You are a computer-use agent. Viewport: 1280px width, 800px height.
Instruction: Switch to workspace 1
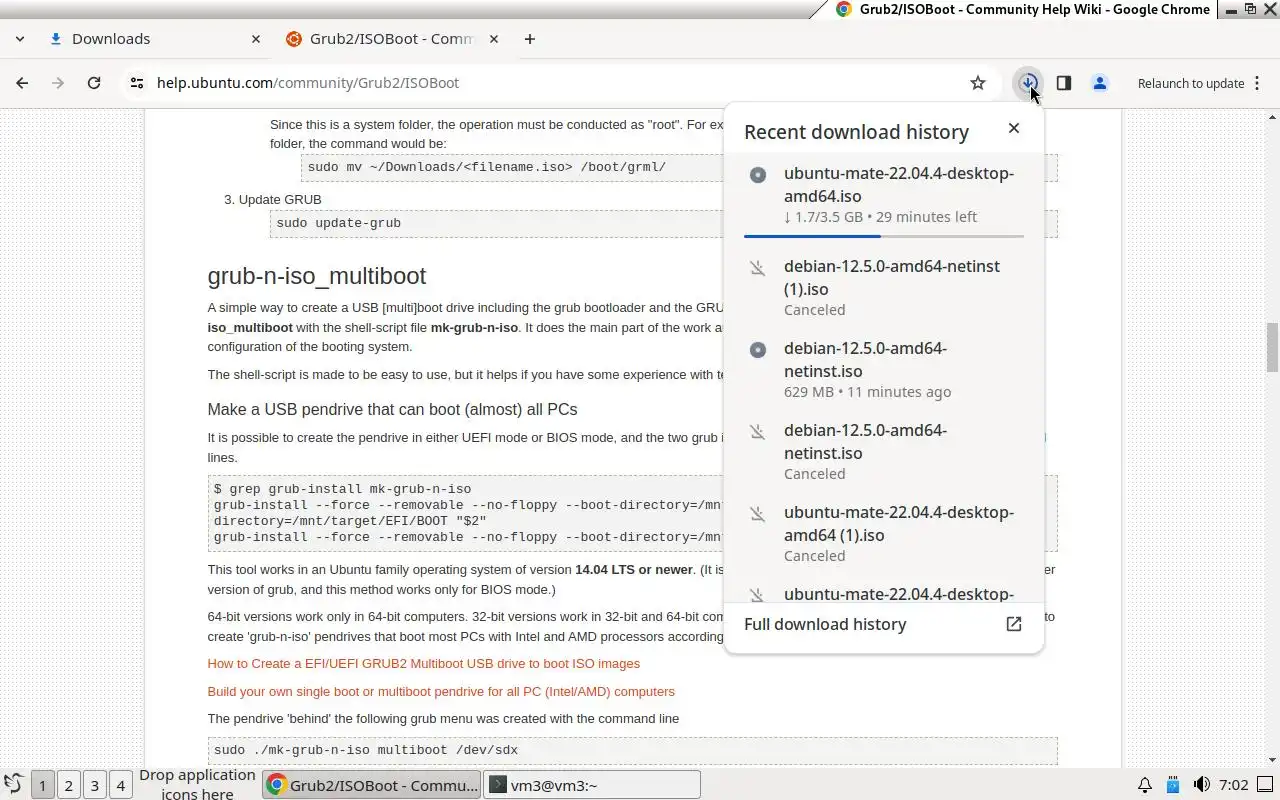click(42, 785)
